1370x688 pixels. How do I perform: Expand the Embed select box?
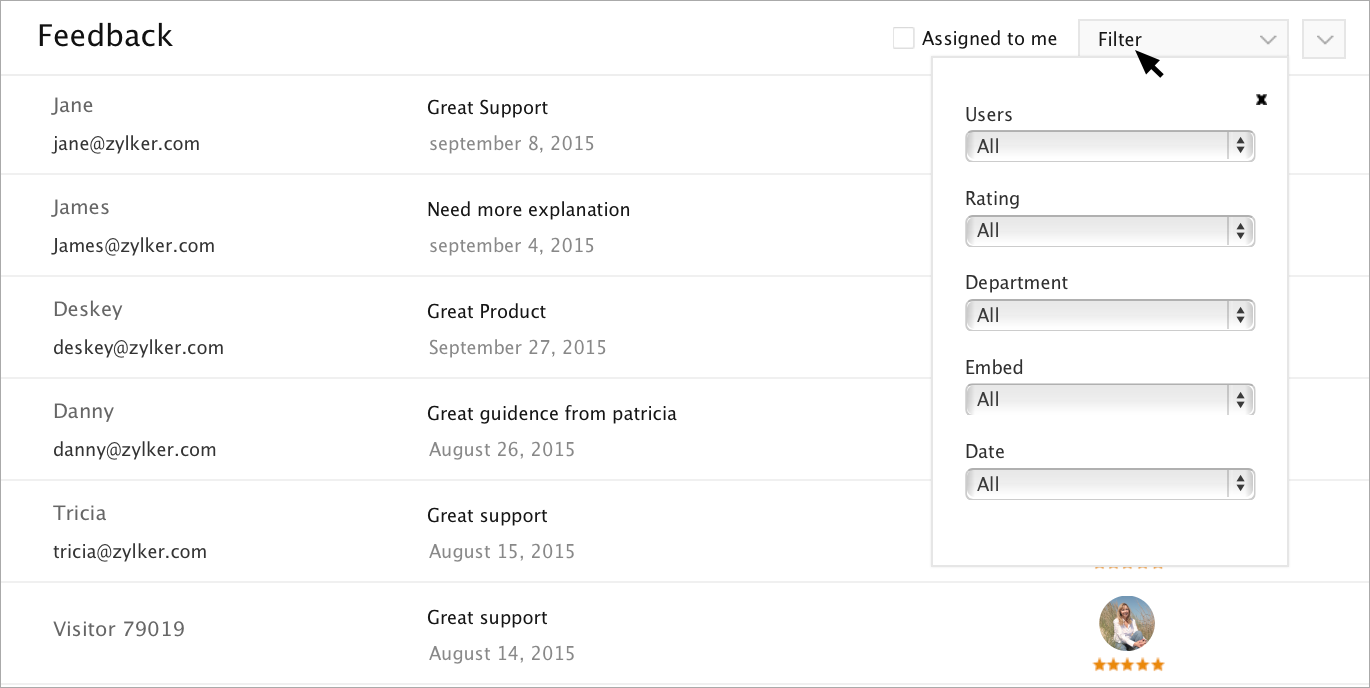coord(1109,400)
